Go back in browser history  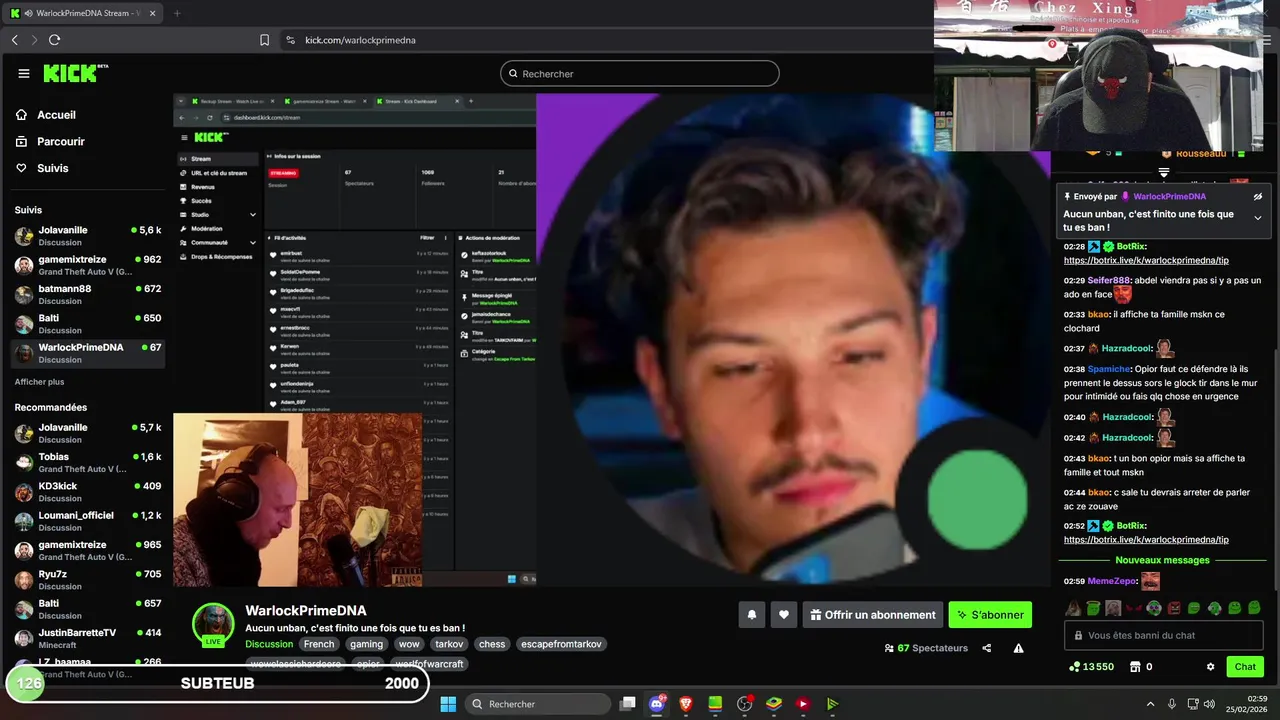click(x=14, y=40)
